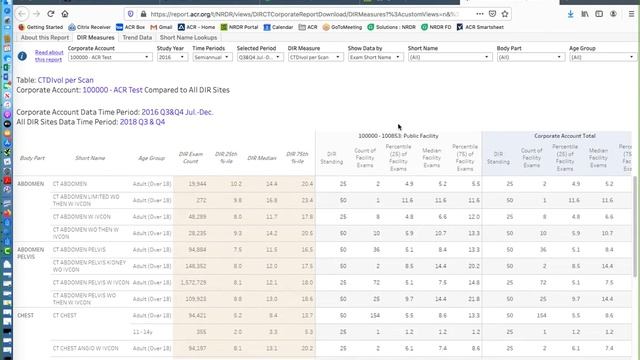Bookmark this page with the star
The image size is (640, 360).
click(x=505, y=14)
